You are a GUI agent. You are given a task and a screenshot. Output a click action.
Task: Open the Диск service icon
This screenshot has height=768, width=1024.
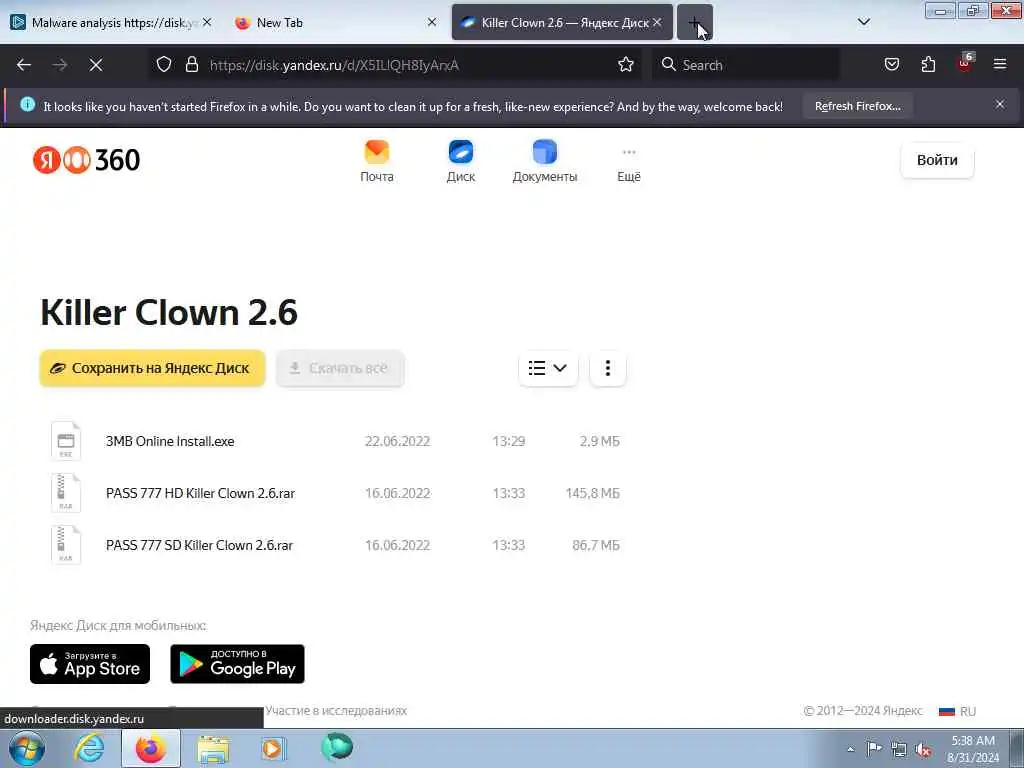pyautogui.click(x=461, y=161)
